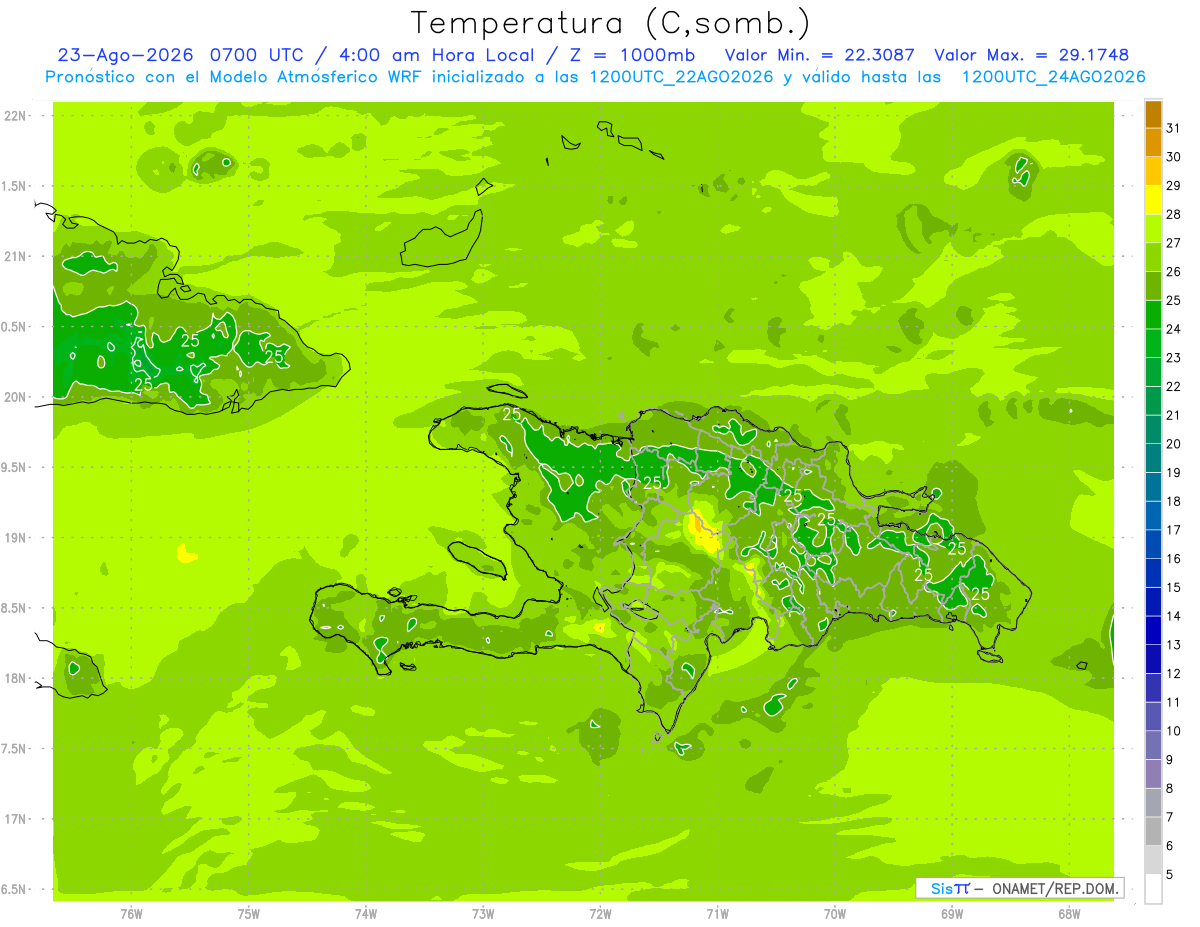Click the blue legend swatch between 16 and 17
This screenshot has width=1200, height=927.
tap(1153, 545)
